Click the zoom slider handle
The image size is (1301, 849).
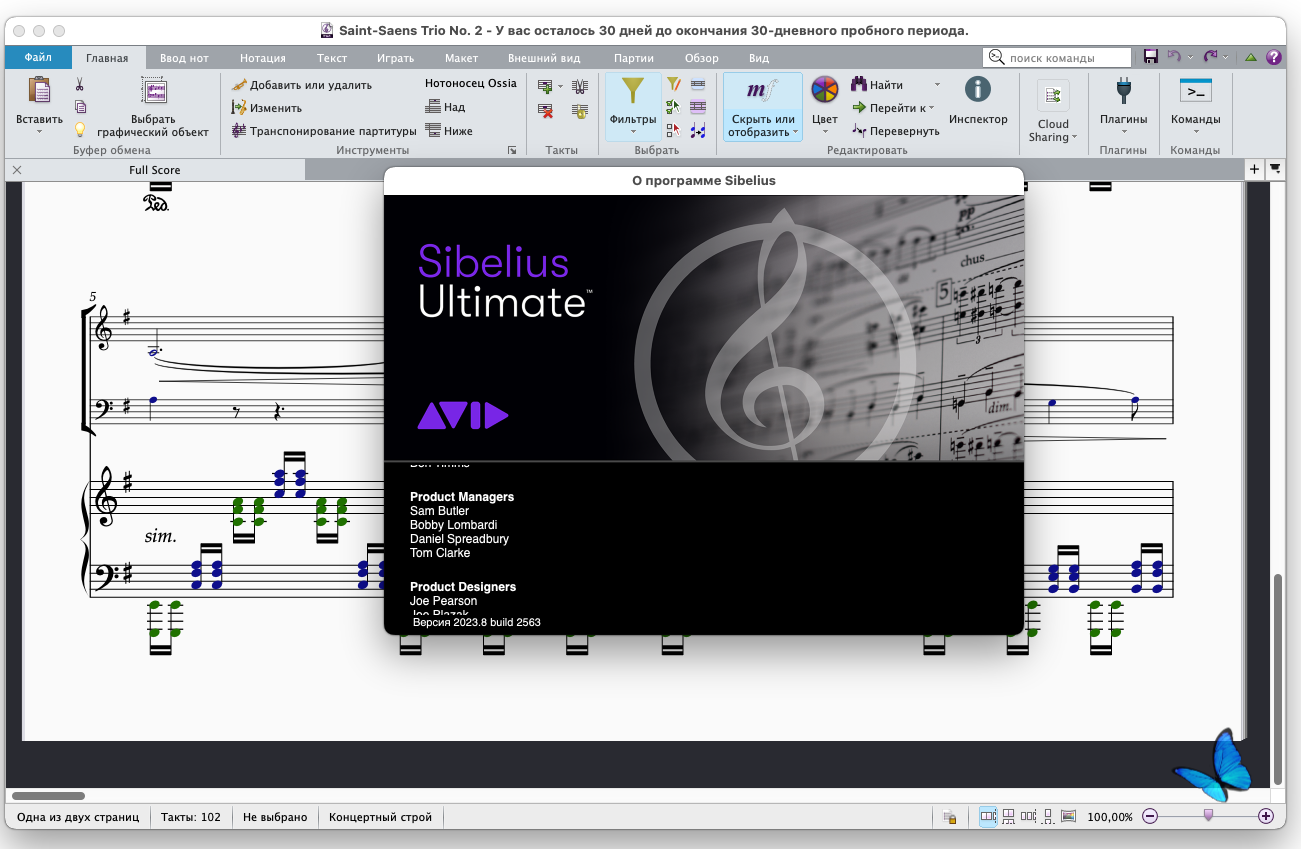coord(1208,816)
